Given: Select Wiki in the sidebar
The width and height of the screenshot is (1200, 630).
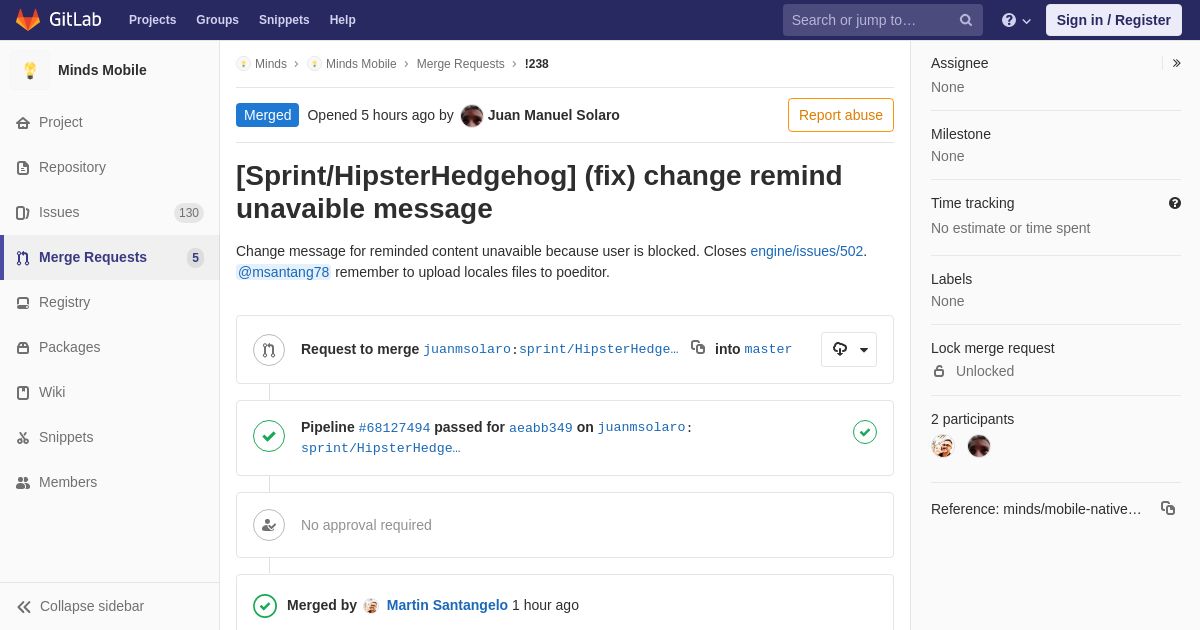Looking at the screenshot, I should [x=110, y=393].
